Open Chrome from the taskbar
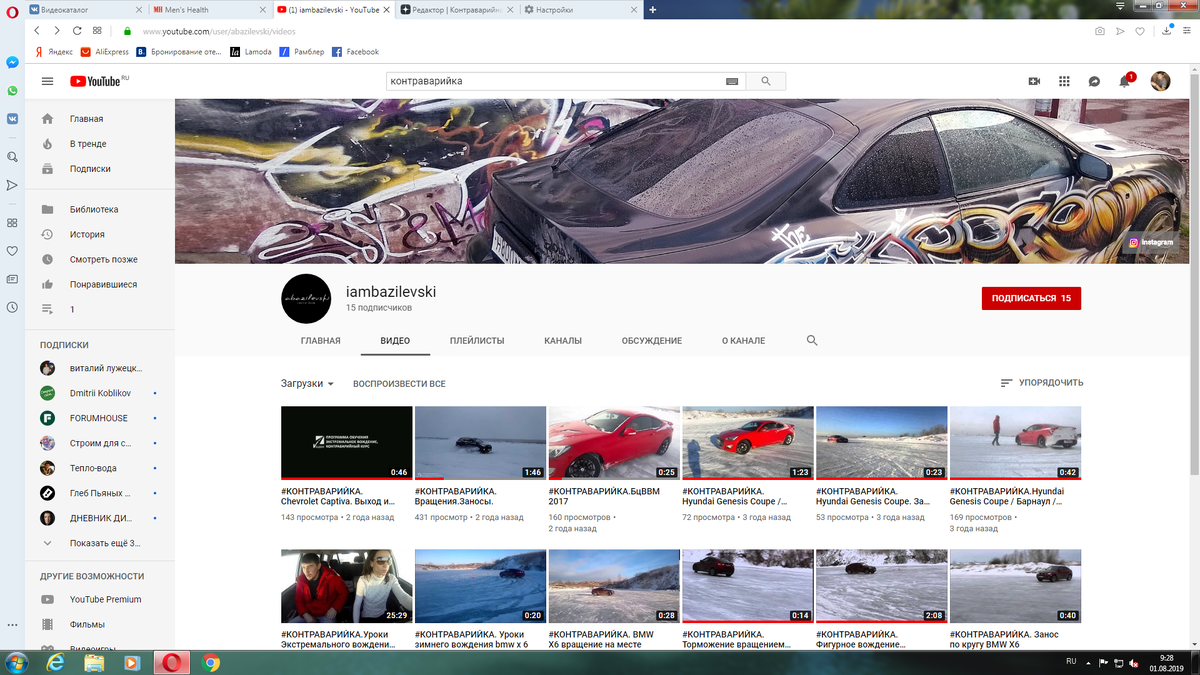This screenshot has height=675, width=1200. click(x=211, y=662)
